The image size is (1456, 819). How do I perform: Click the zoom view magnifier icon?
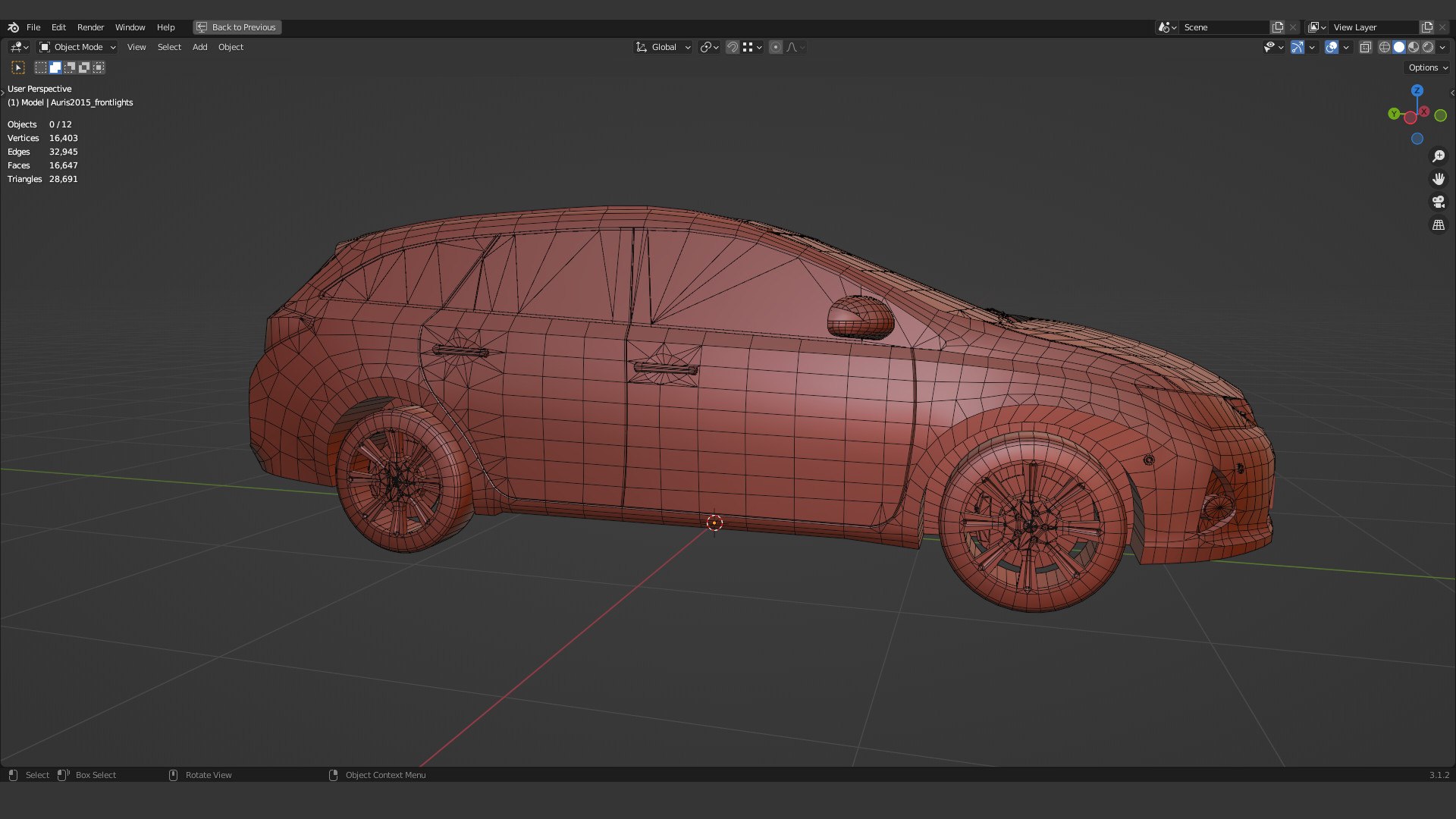pyautogui.click(x=1439, y=156)
